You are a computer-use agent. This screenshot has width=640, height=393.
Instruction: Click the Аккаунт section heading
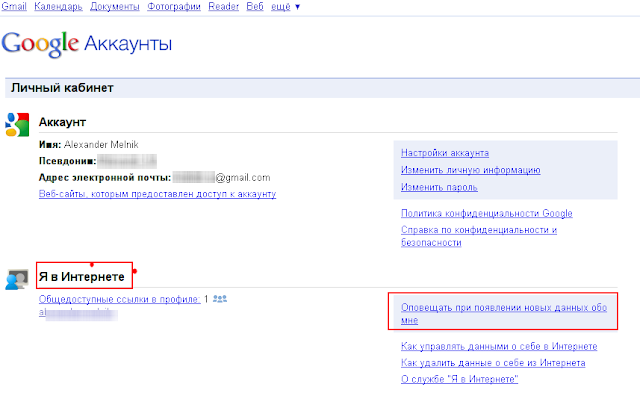tap(62, 122)
